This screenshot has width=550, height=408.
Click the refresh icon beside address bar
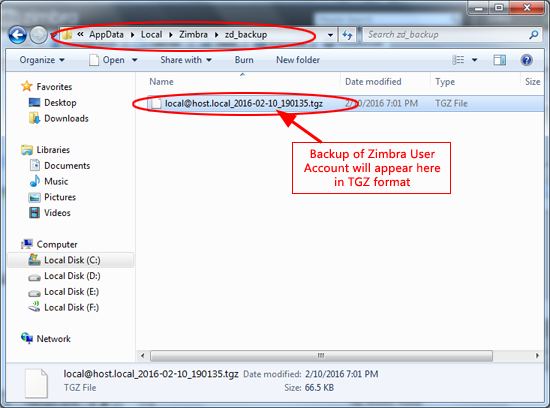347,35
